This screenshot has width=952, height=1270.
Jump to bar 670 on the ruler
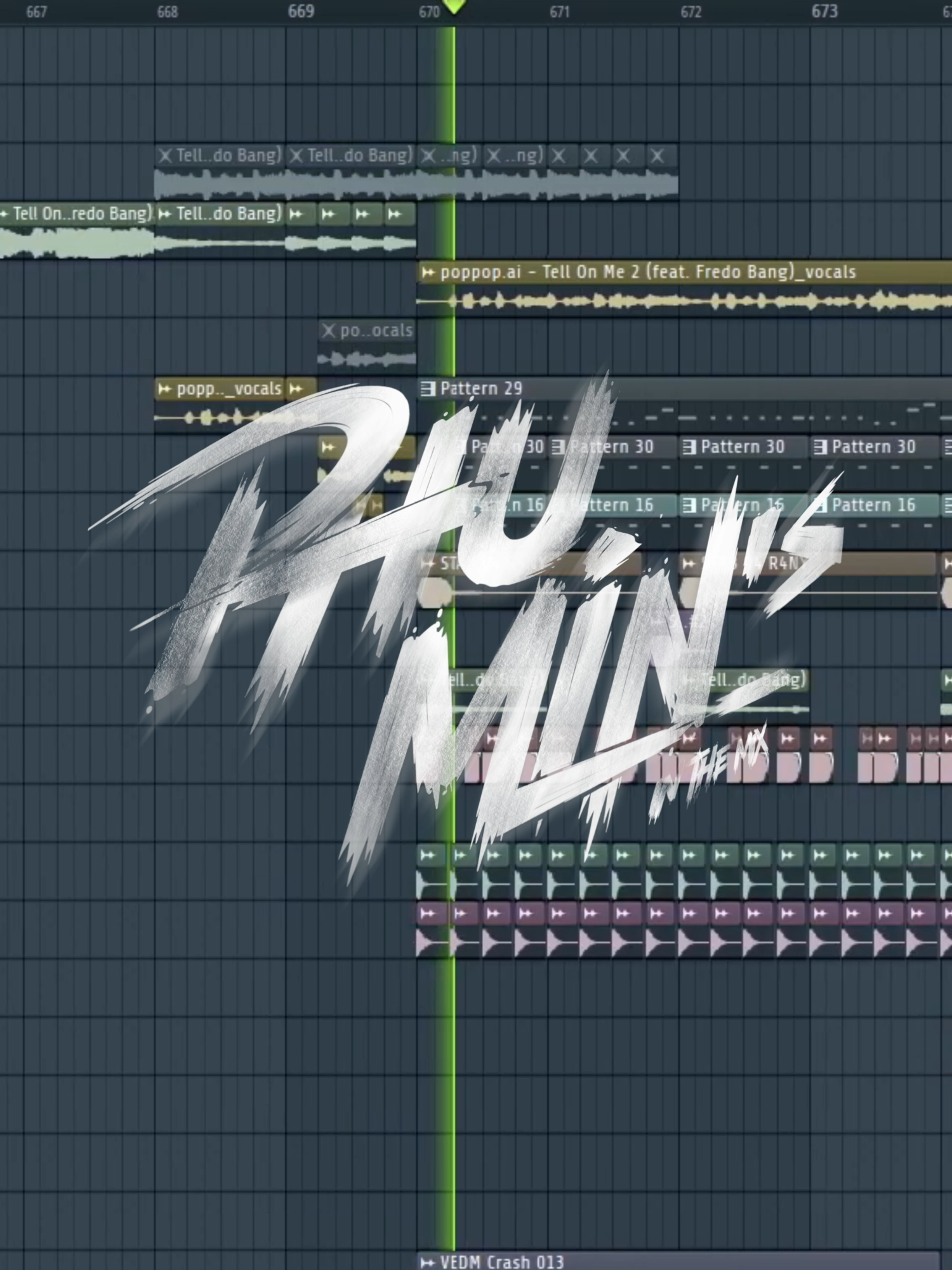pyautogui.click(x=430, y=12)
